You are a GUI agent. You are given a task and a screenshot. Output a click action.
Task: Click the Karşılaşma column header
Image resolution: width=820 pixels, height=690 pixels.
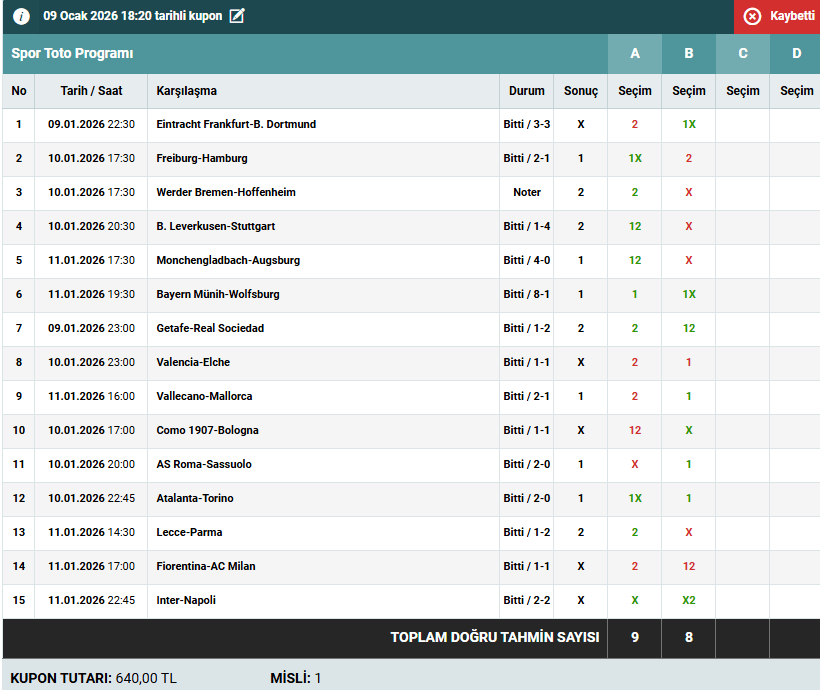(x=187, y=91)
